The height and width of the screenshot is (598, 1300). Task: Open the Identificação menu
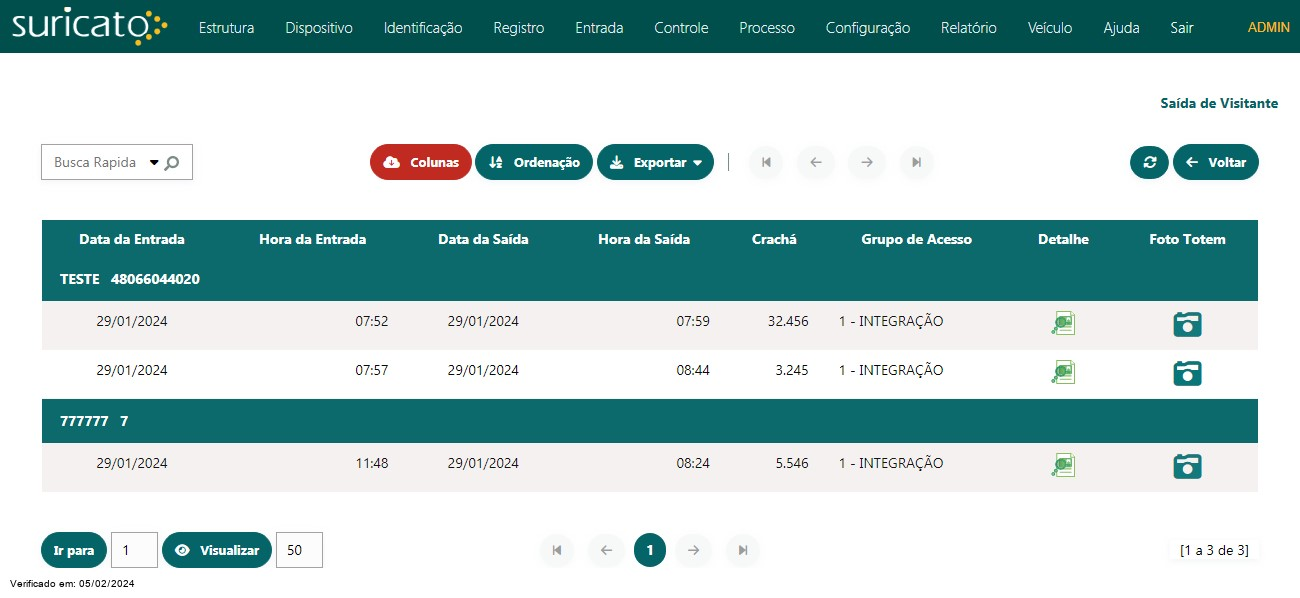pyautogui.click(x=423, y=28)
